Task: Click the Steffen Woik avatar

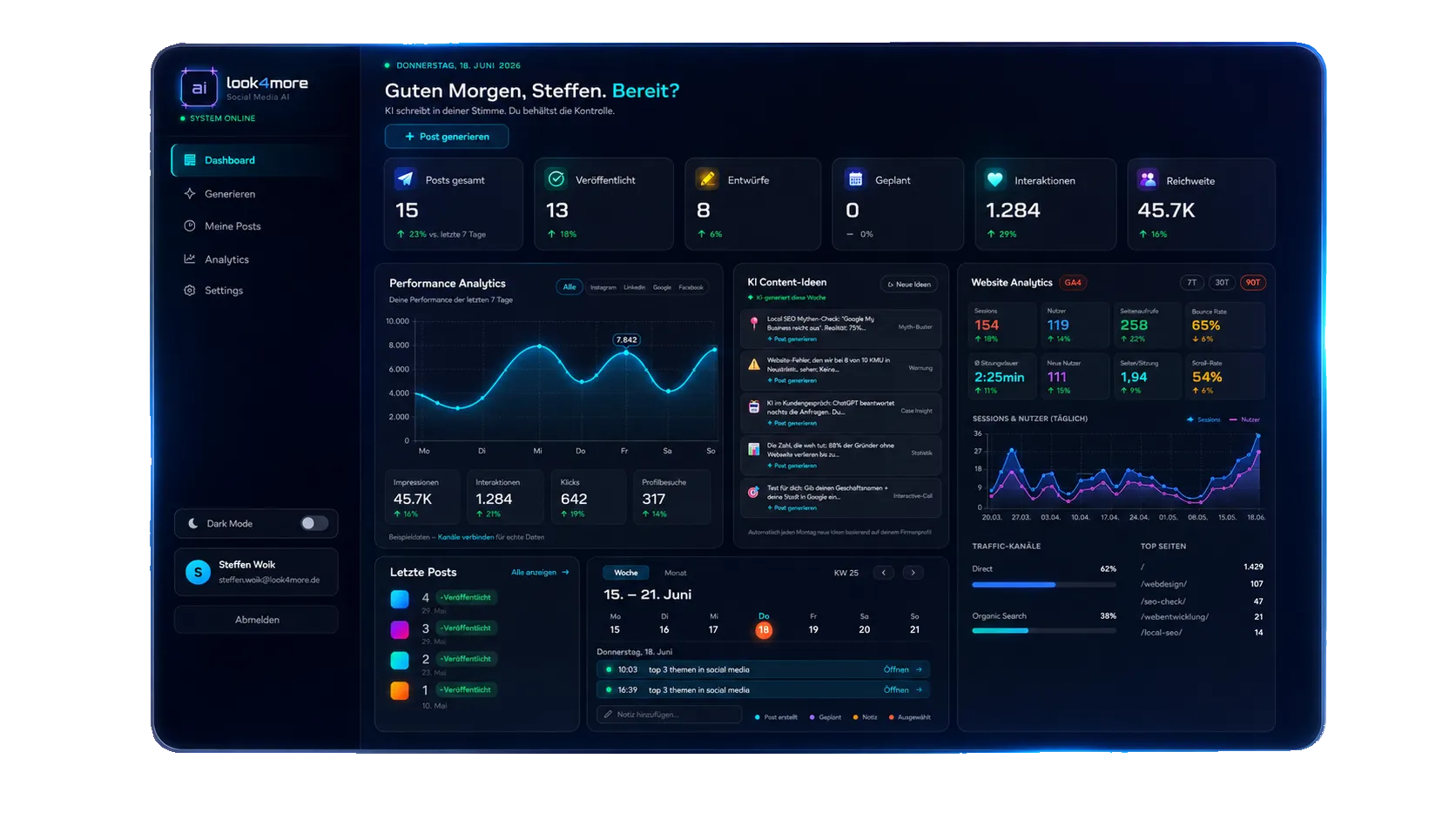Action: click(198, 572)
